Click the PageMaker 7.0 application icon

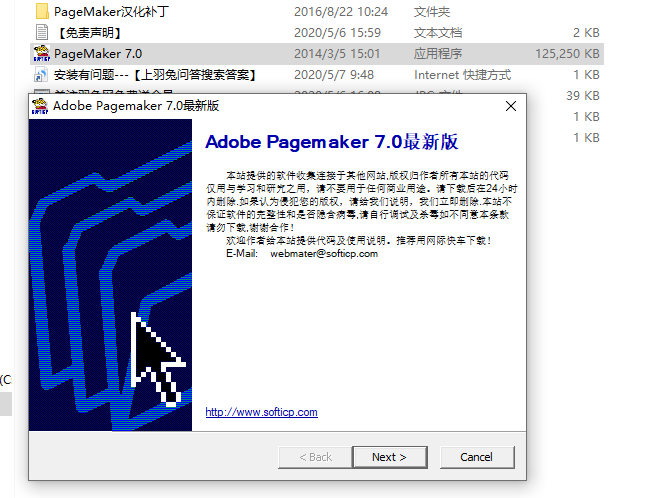pos(41,53)
